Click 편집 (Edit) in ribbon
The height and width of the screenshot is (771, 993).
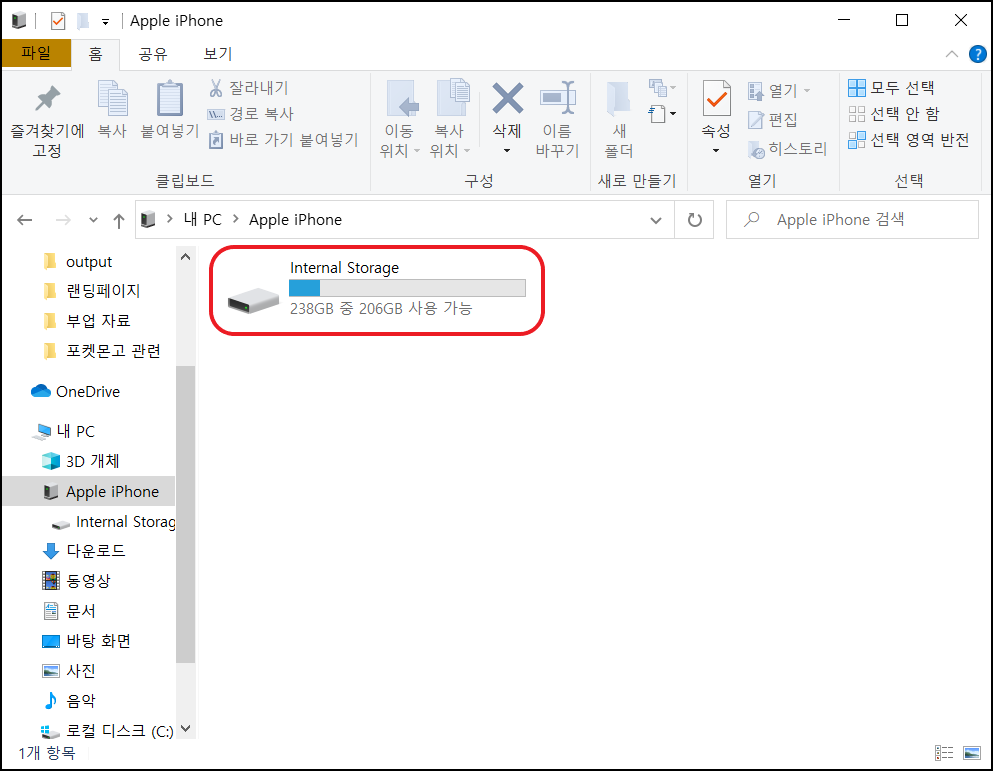pos(773,120)
